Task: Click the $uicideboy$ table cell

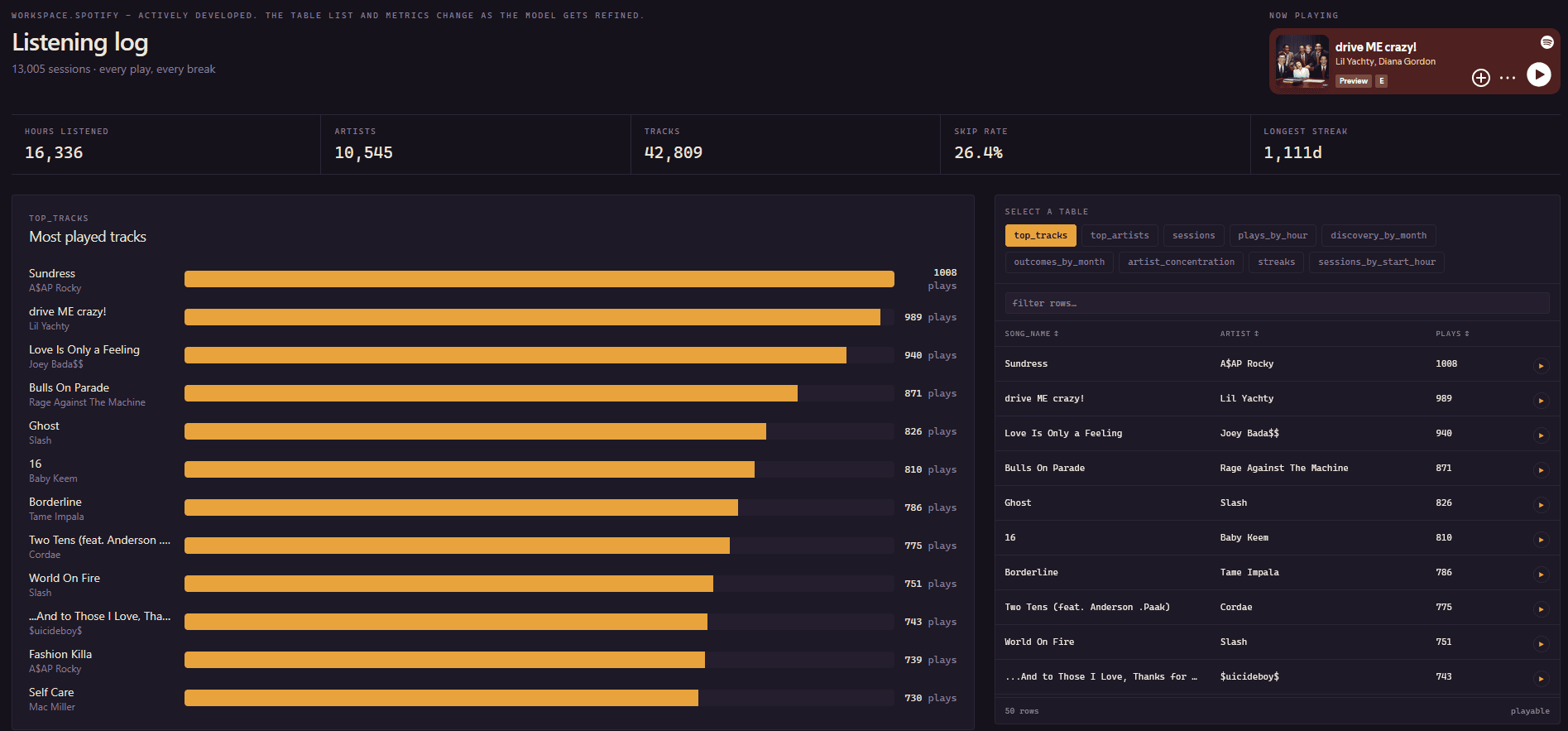Action: pos(1249,677)
